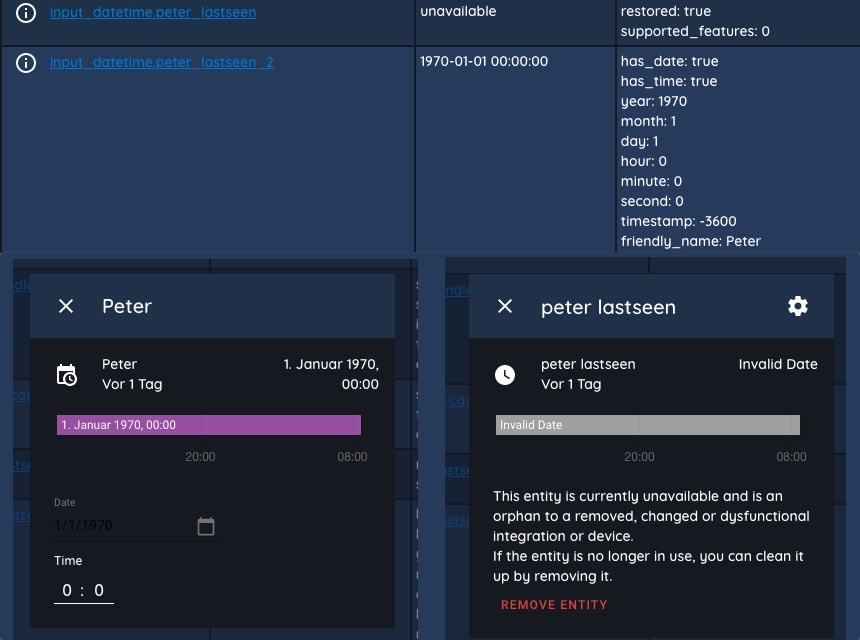The image size is (860, 640).
Task: Click the REMOVE ENTITY button
Action: click(x=554, y=604)
